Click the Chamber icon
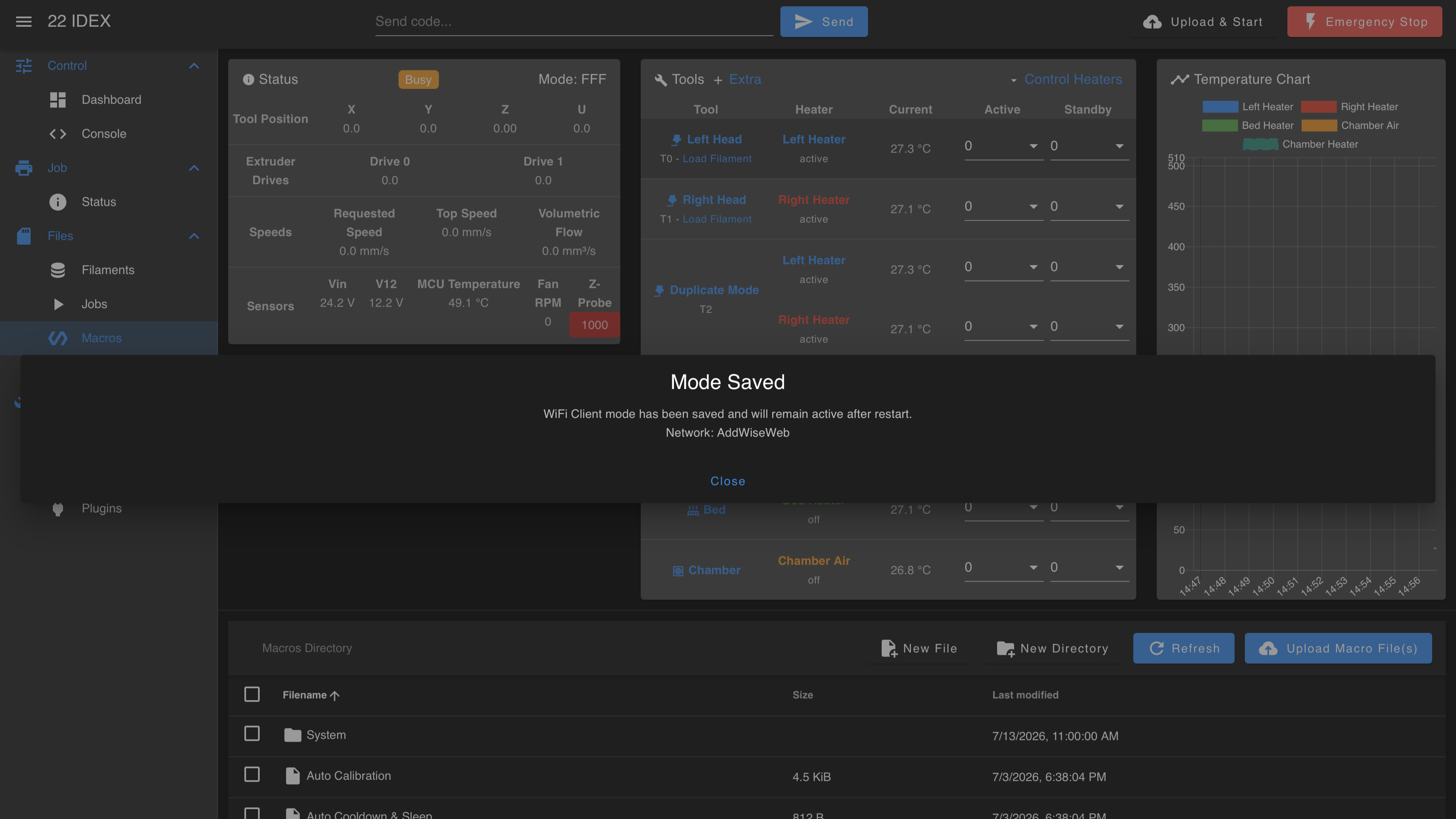Screen dimensions: 1456x819 point(678,571)
